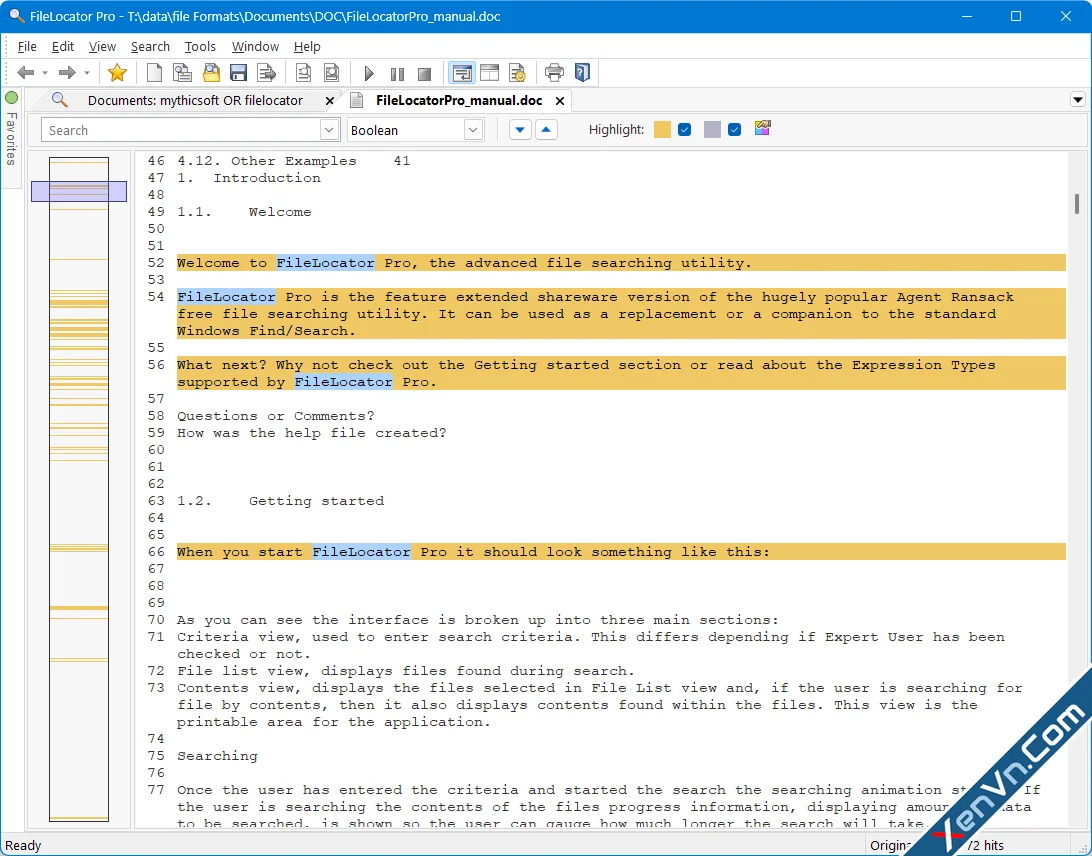Click the purple highlight color swatch
The width and height of the screenshot is (1092, 856).
pyautogui.click(x=712, y=130)
